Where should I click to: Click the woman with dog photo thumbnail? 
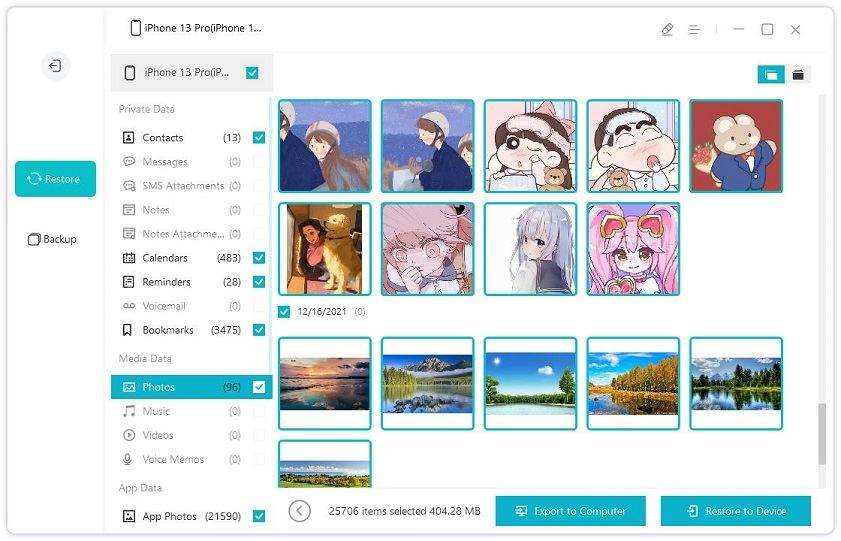(x=324, y=249)
